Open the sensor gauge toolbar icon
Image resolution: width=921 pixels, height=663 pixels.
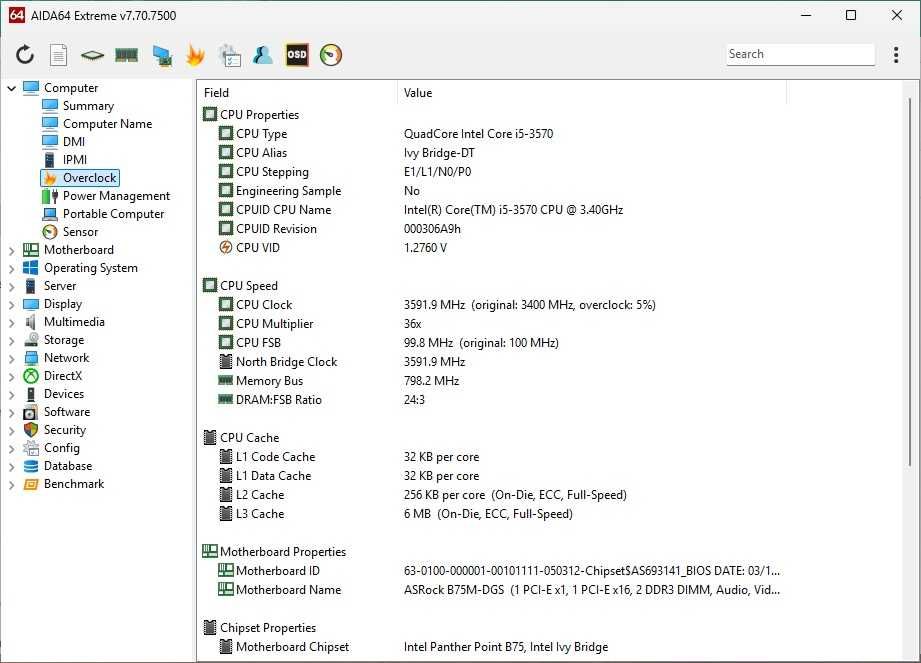[331, 55]
